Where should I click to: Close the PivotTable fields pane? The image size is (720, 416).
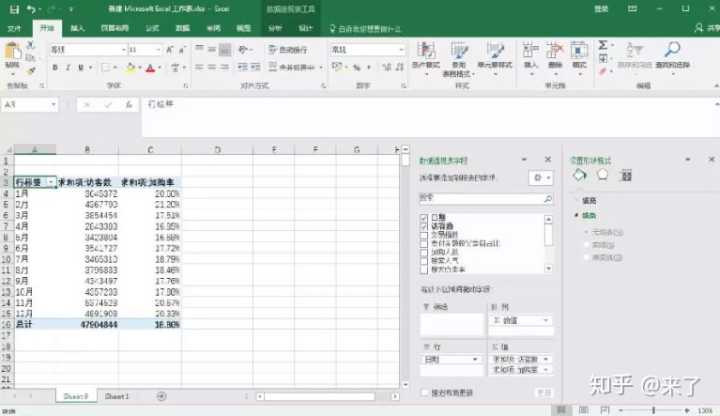pyautogui.click(x=547, y=160)
